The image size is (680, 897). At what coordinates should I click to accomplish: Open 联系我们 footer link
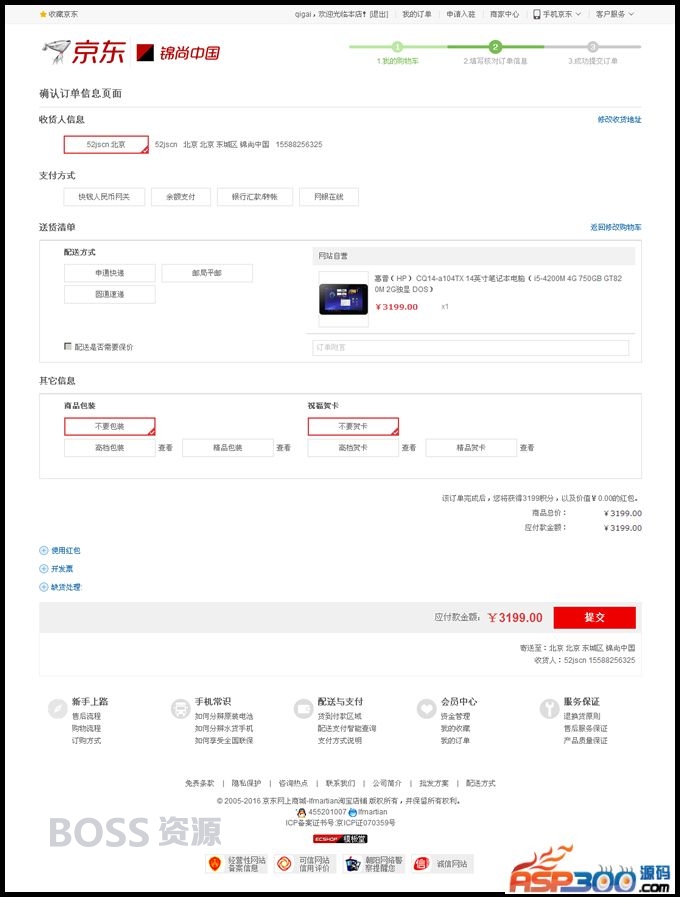click(340, 783)
